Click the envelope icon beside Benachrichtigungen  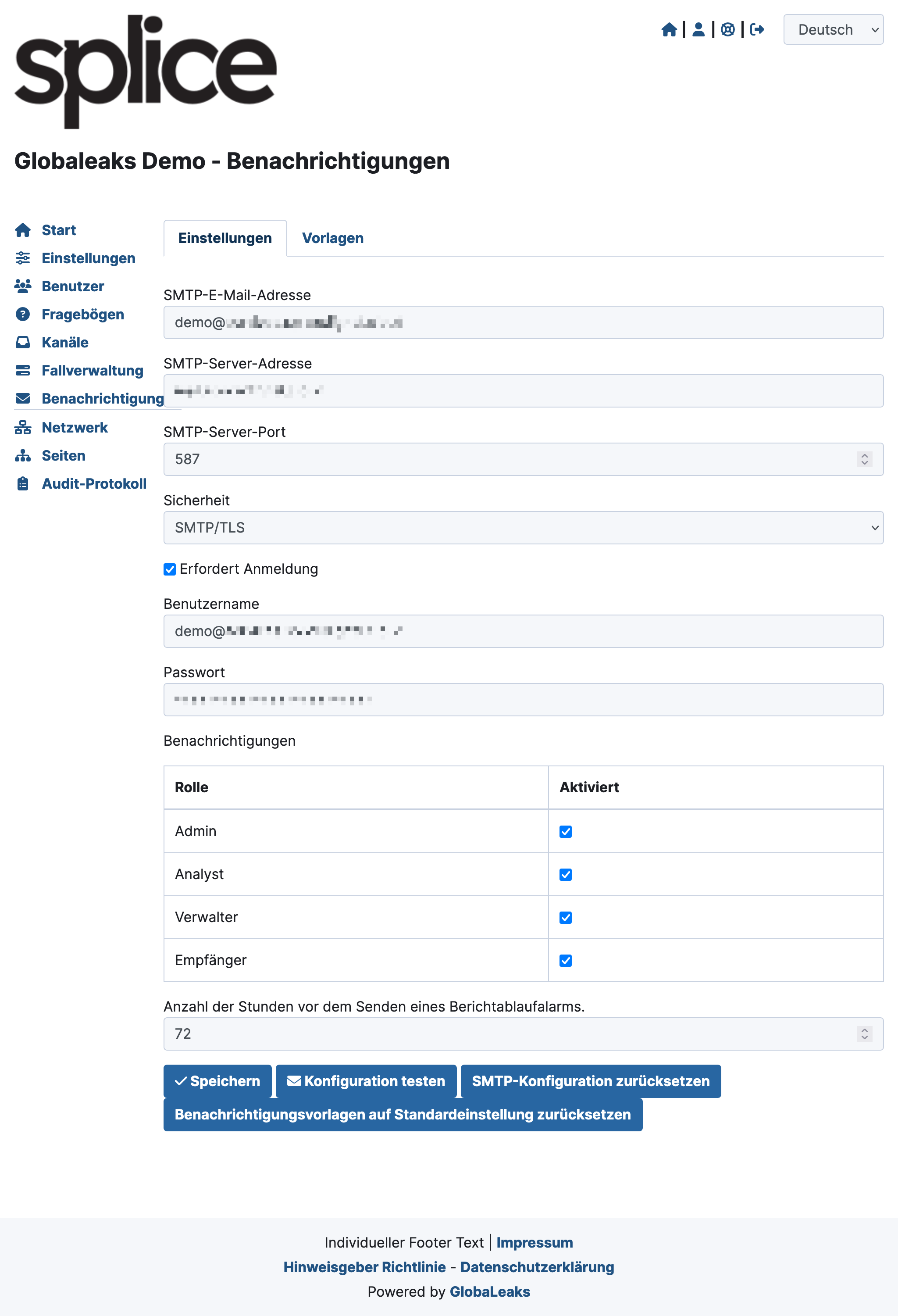pos(23,398)
